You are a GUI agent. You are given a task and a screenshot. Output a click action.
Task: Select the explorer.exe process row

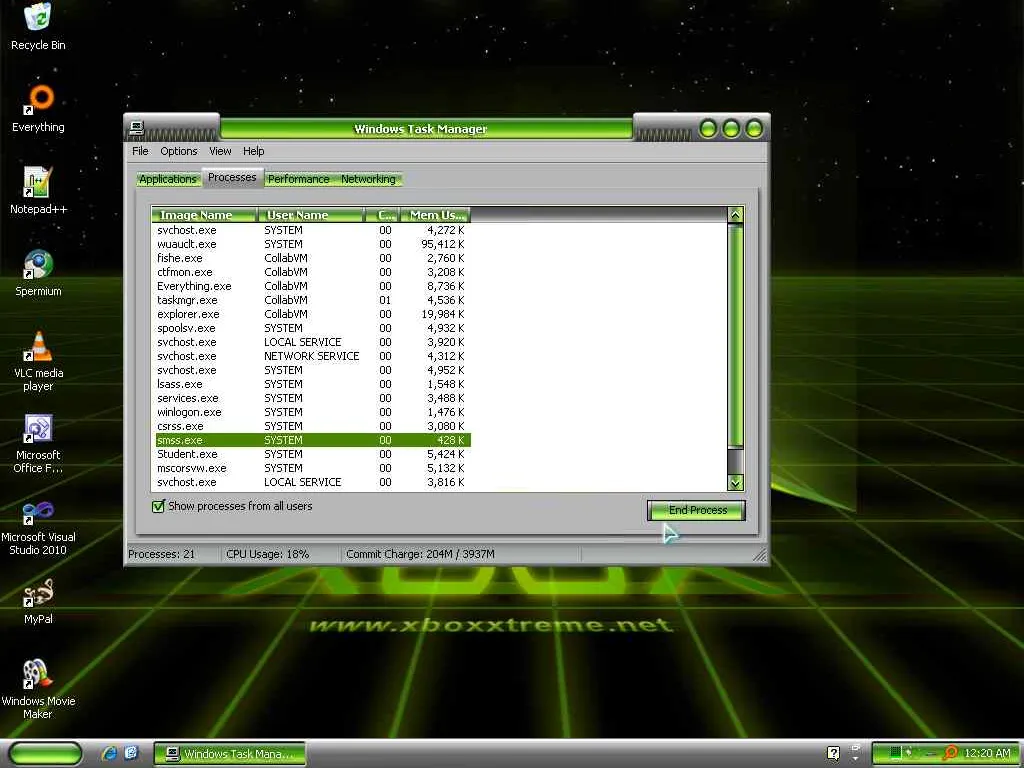[311, 314]
